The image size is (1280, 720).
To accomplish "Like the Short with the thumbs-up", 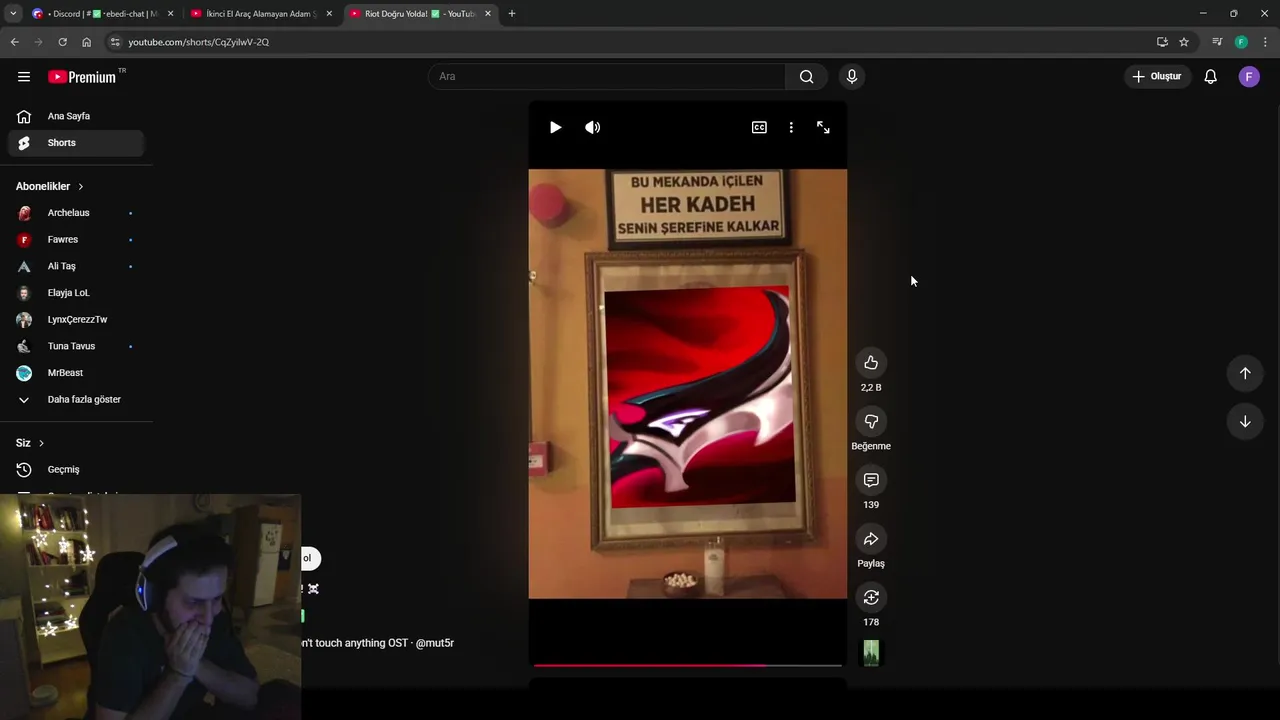I will point(871,363).
